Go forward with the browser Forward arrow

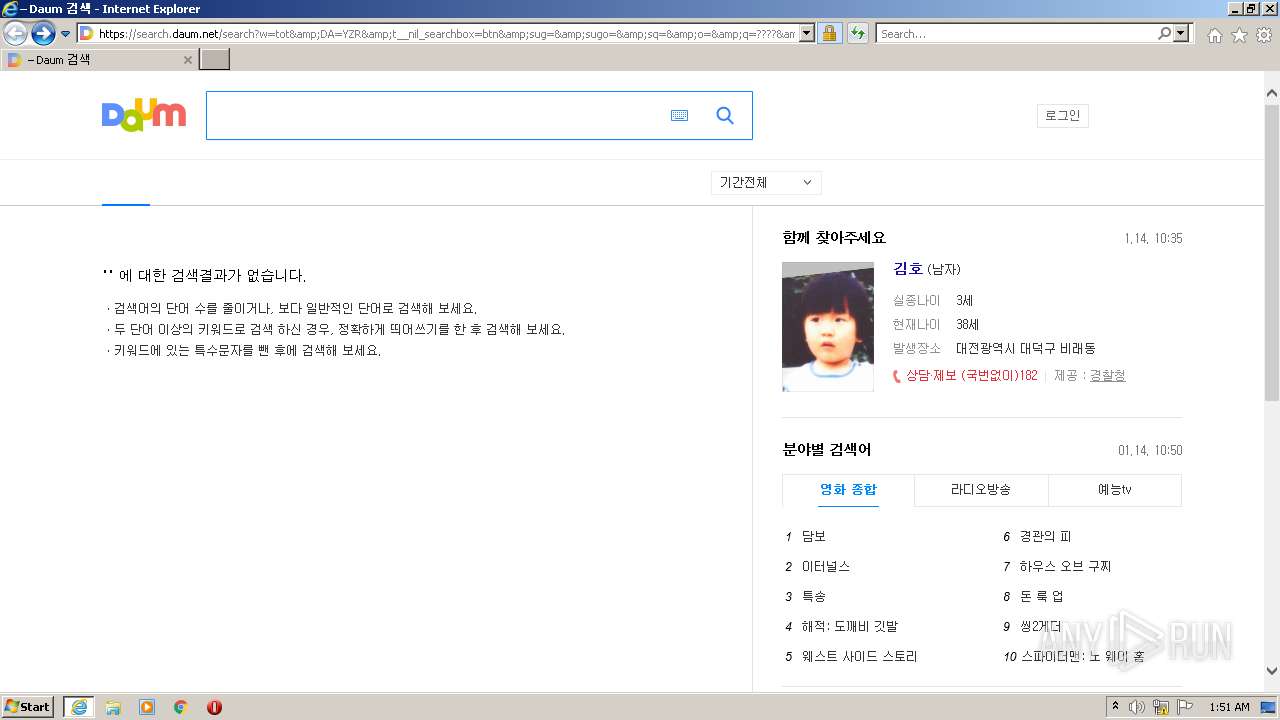point(43,34)
